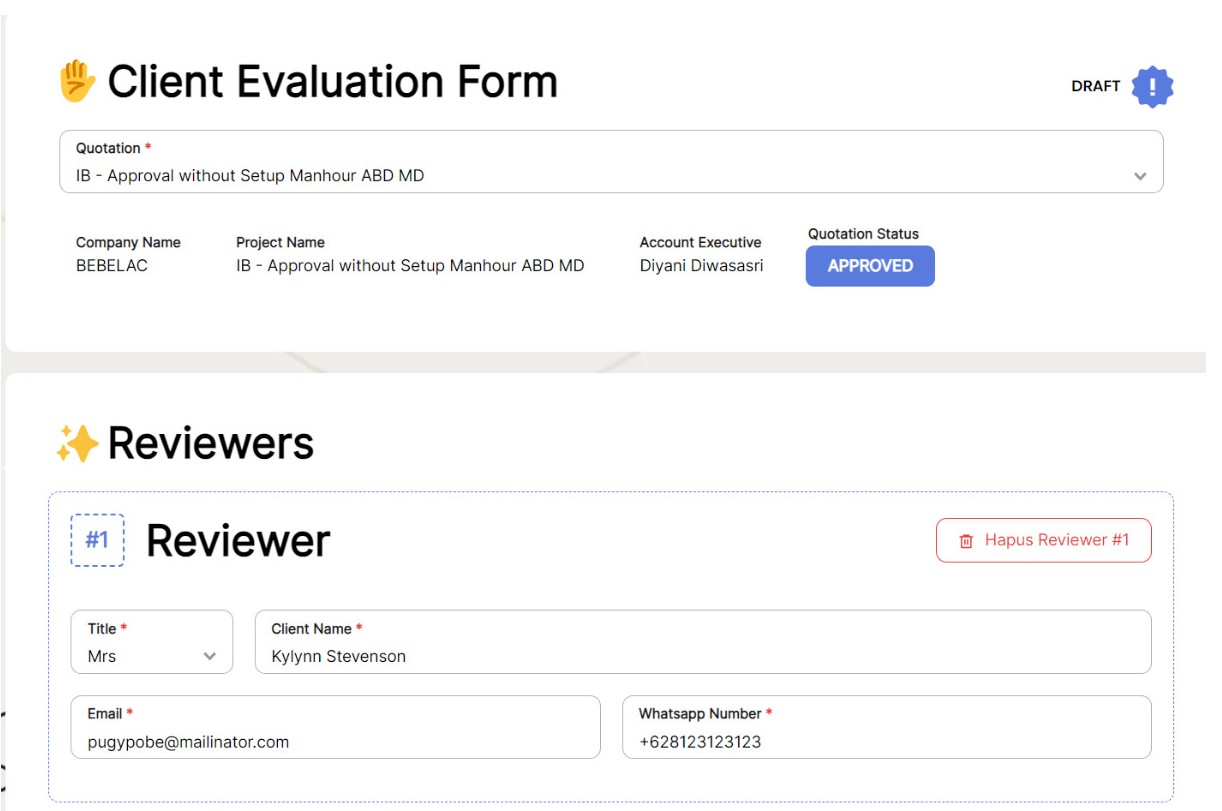Screen dimensions: 1222x811
Task: Click the APPROVED quotation status button
Action: tap(870, 266)
